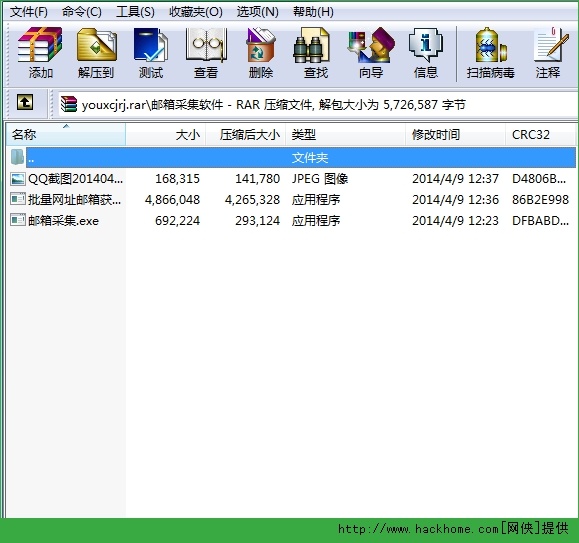Open the 收藏夹(O) favorites menu

tap(196, 12)
